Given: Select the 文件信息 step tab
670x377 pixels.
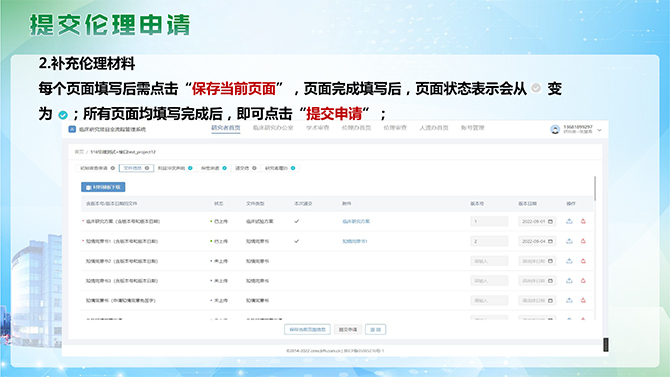Looking at the screenshot, I should (136, 168).
